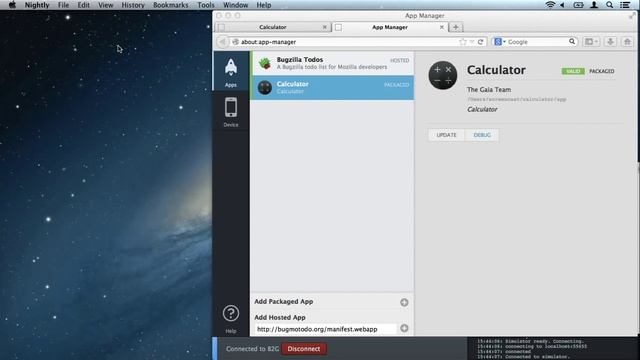Screen dimensions: 640x360
Task: Click the green VALID badge
Action: pyautogui.click(x=573, y=71)
